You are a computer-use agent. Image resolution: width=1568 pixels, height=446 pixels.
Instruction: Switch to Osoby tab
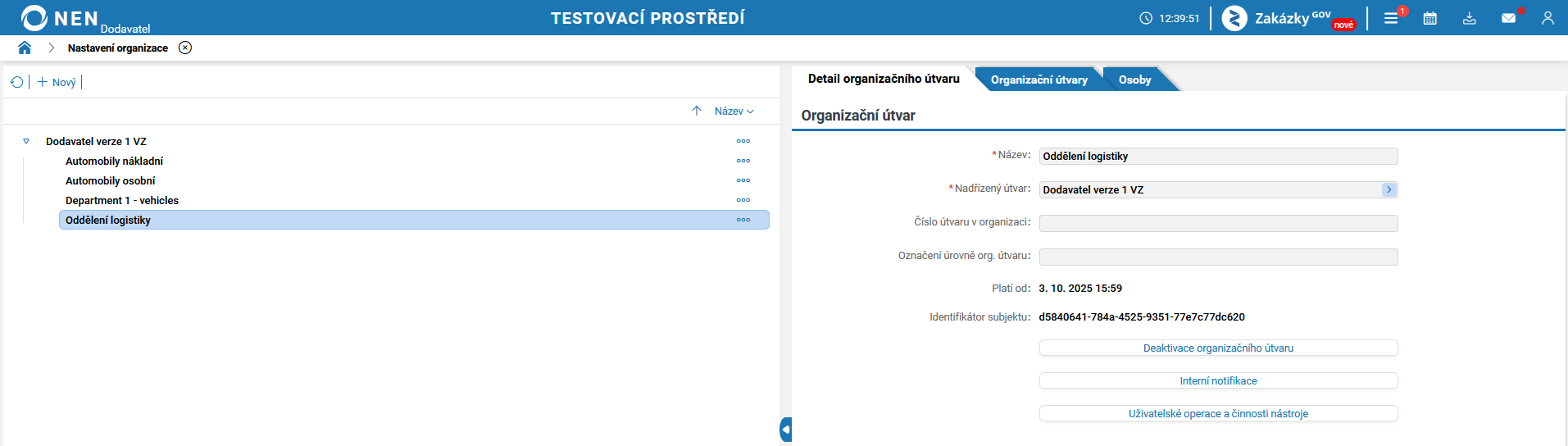1135,80
